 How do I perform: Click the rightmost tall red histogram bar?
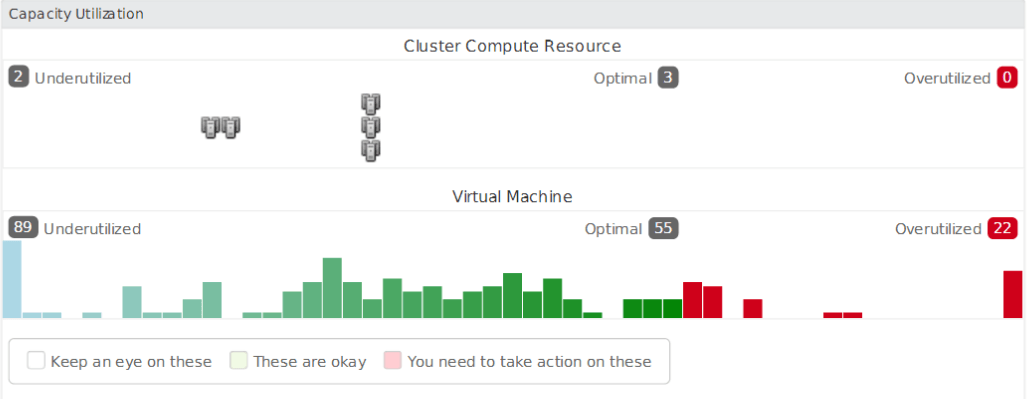[1013, 294]
